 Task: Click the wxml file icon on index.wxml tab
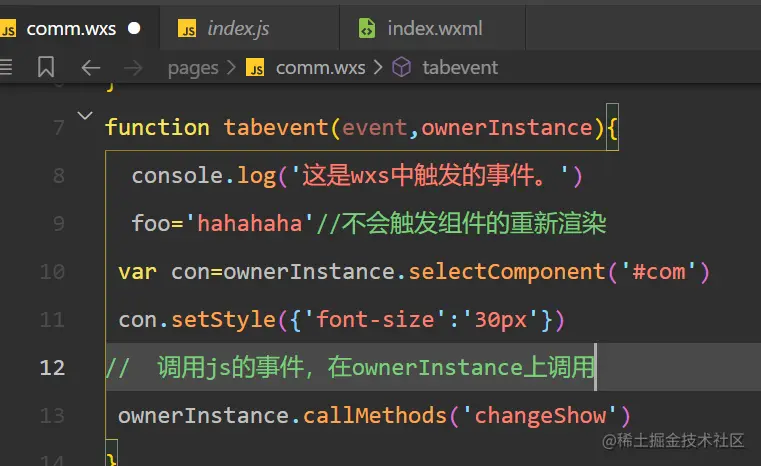click(366, 28)
